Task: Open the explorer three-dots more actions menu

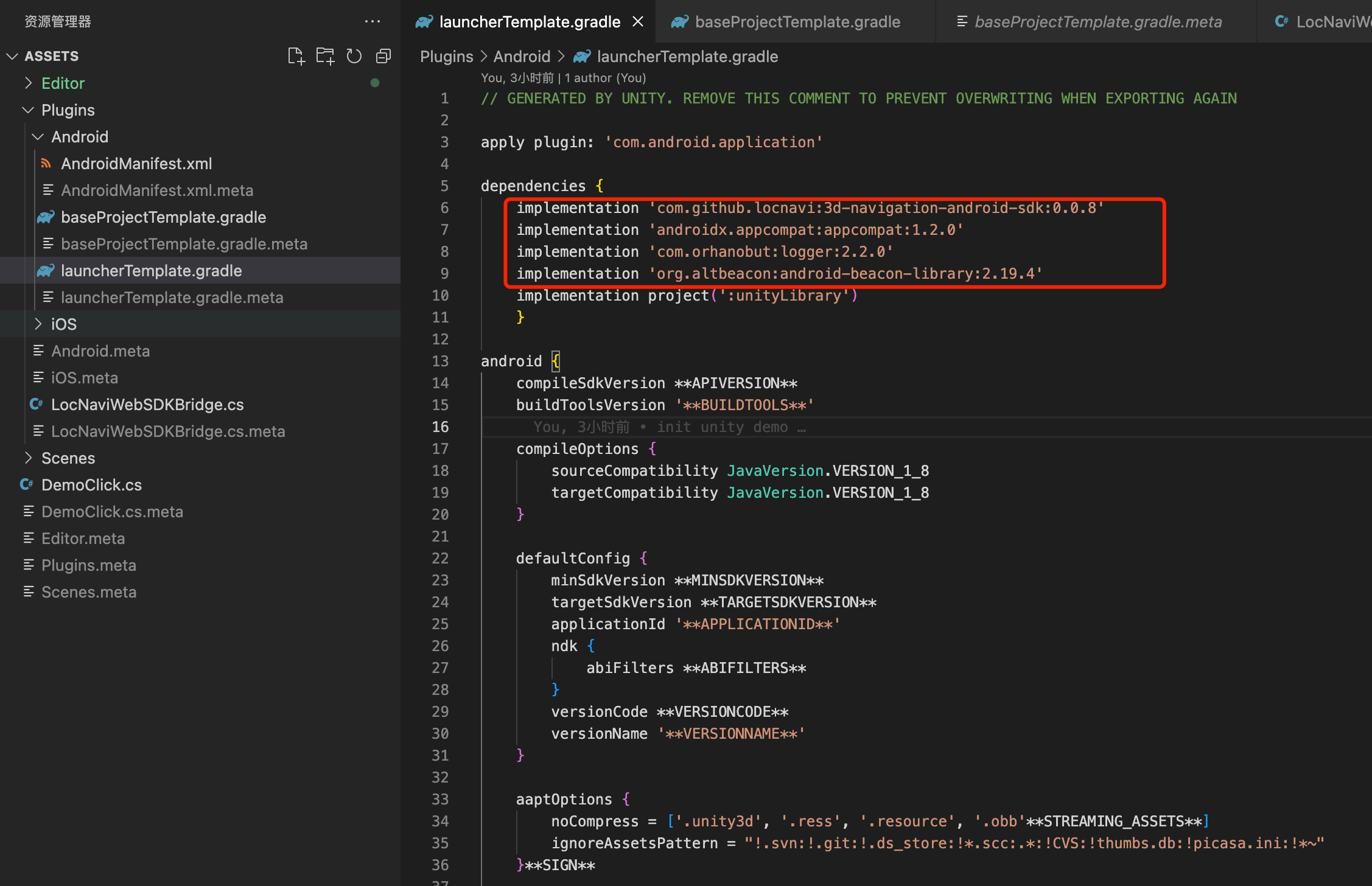Action: click(372, 21)
